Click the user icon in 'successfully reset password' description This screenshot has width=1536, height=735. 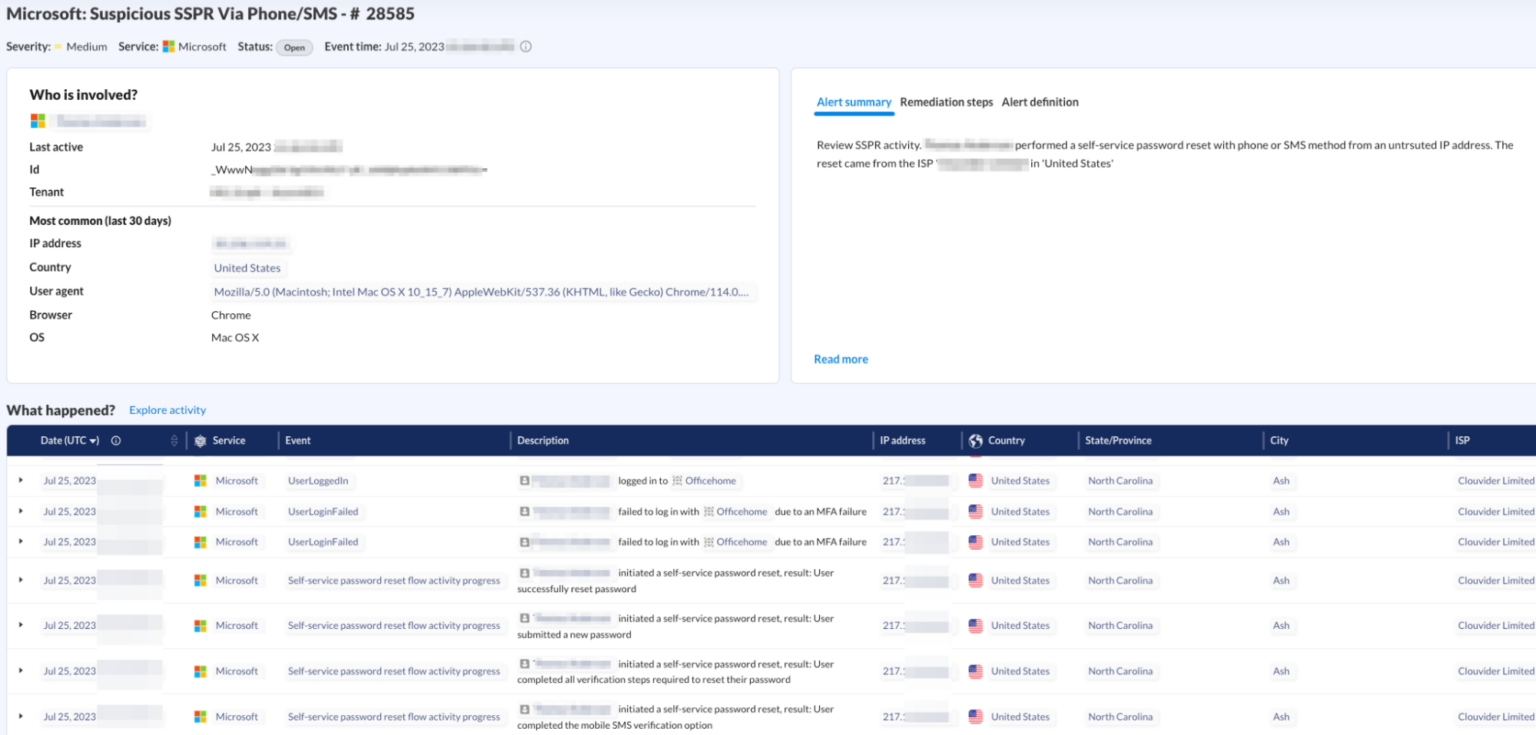(x=524, y=573)
